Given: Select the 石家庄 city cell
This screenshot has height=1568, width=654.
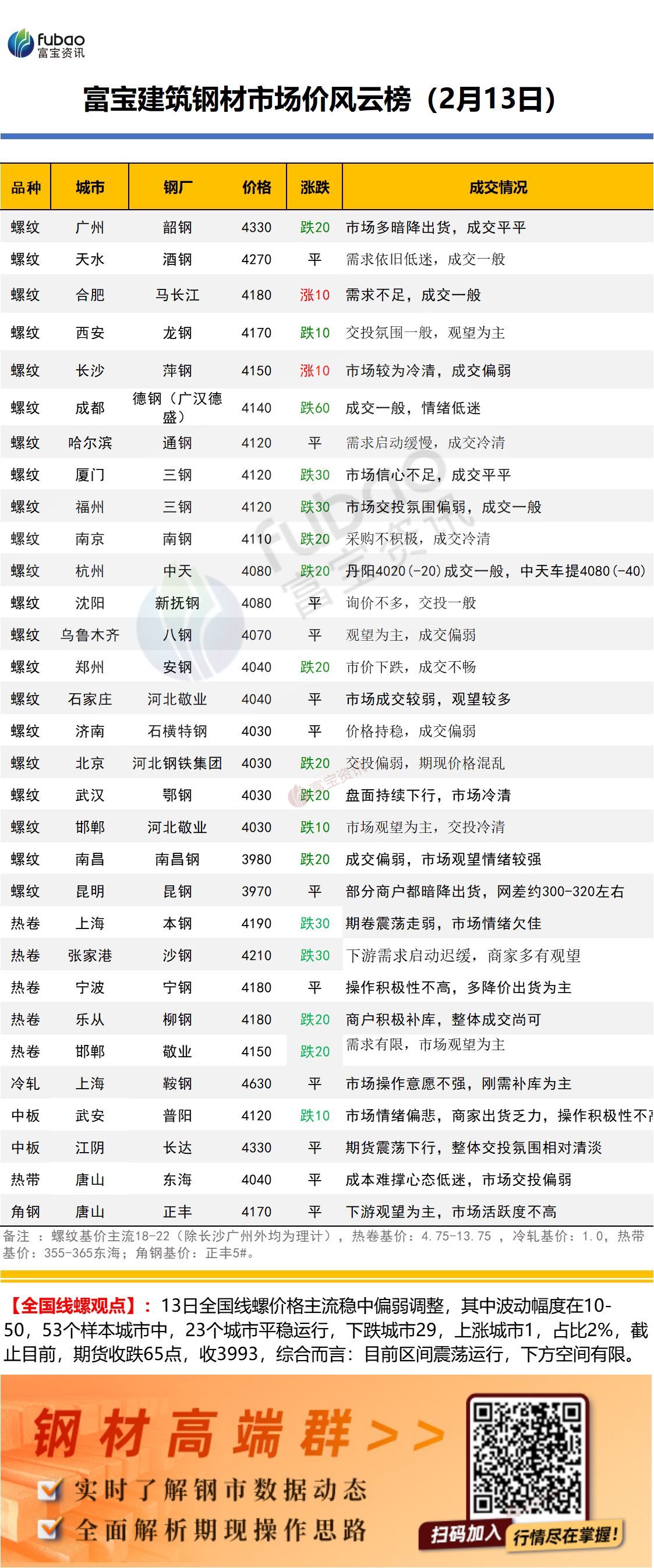Looking at the screenshot, I should pyautogui.click(x=90, y=700).
